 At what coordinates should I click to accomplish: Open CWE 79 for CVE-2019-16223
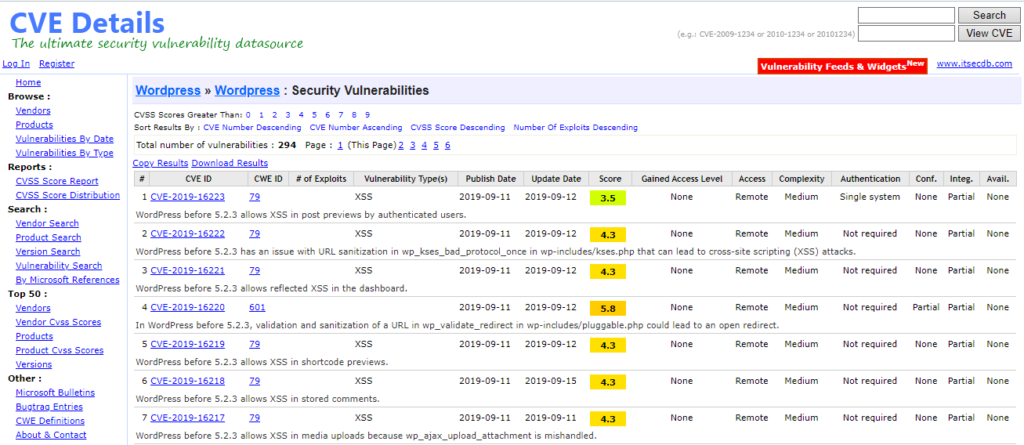coord(255,197)
